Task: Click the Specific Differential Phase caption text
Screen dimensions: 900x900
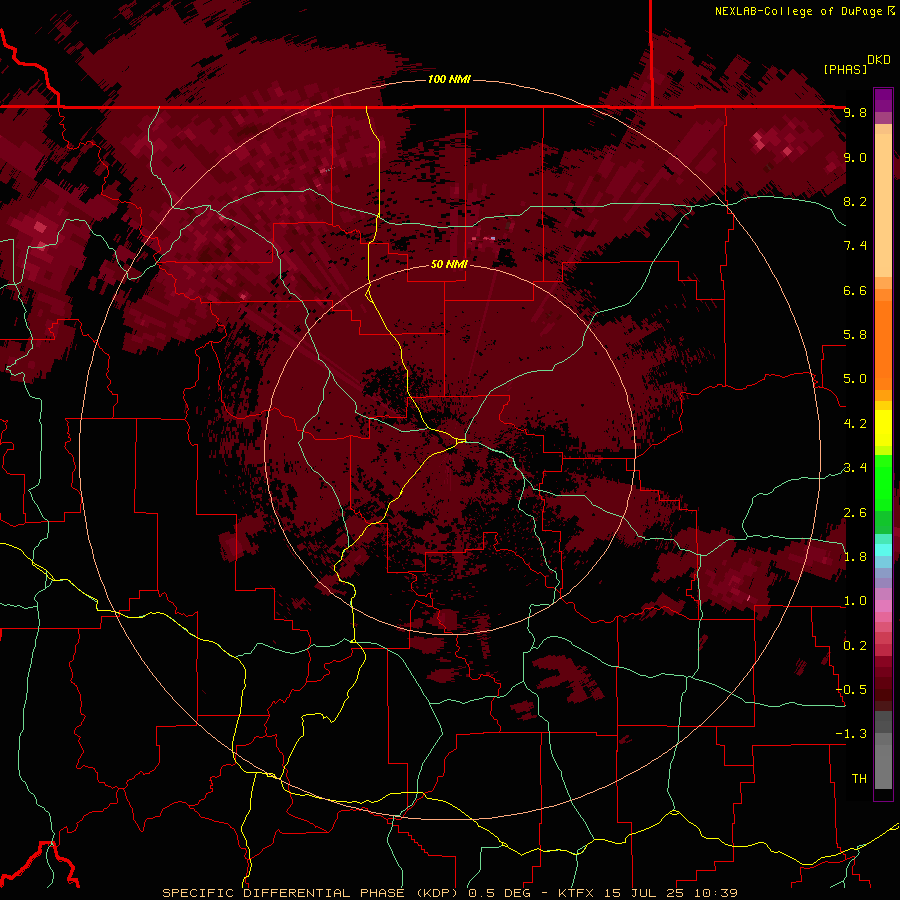Action: coord(449,893)
